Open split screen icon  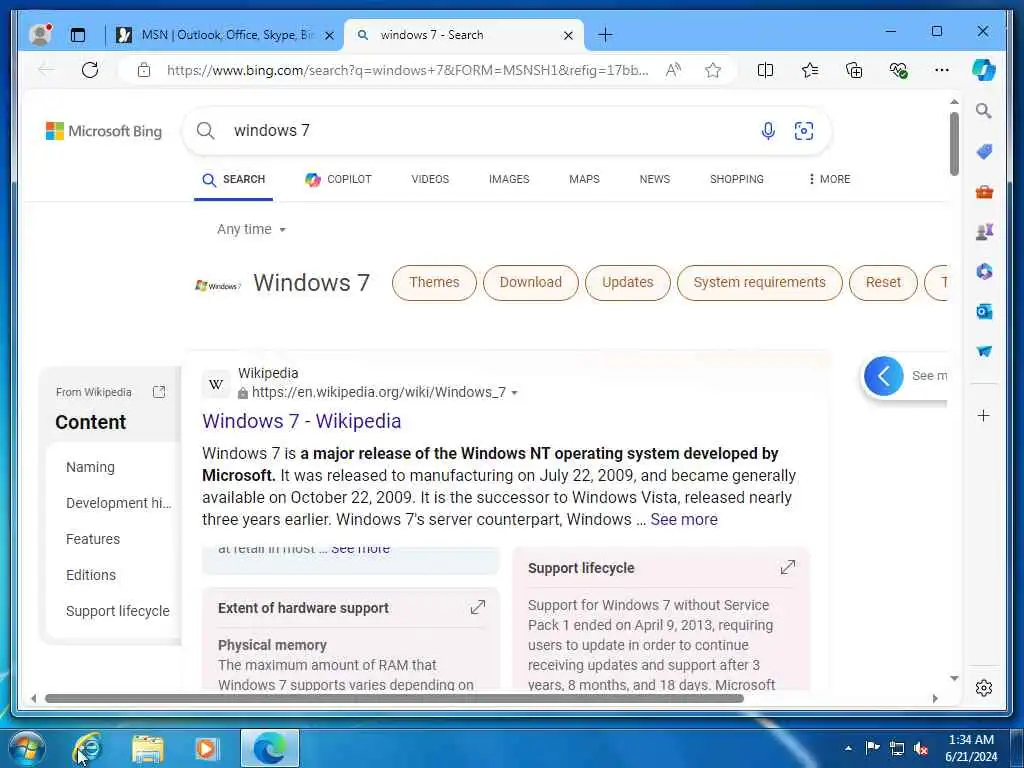click(x=765, y=70)
